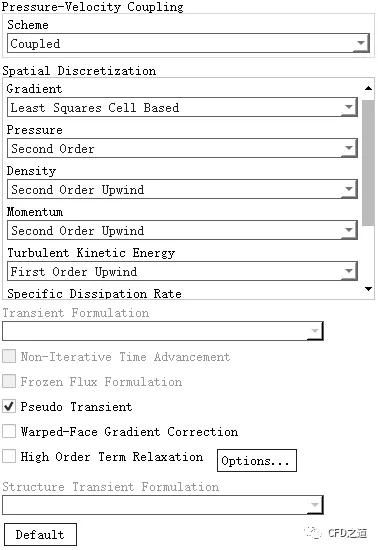Image resolution: width=378 pixels, height=550 pixels.
Task: Enable High Order Term Relaxation
Action: tap(9, 456)
